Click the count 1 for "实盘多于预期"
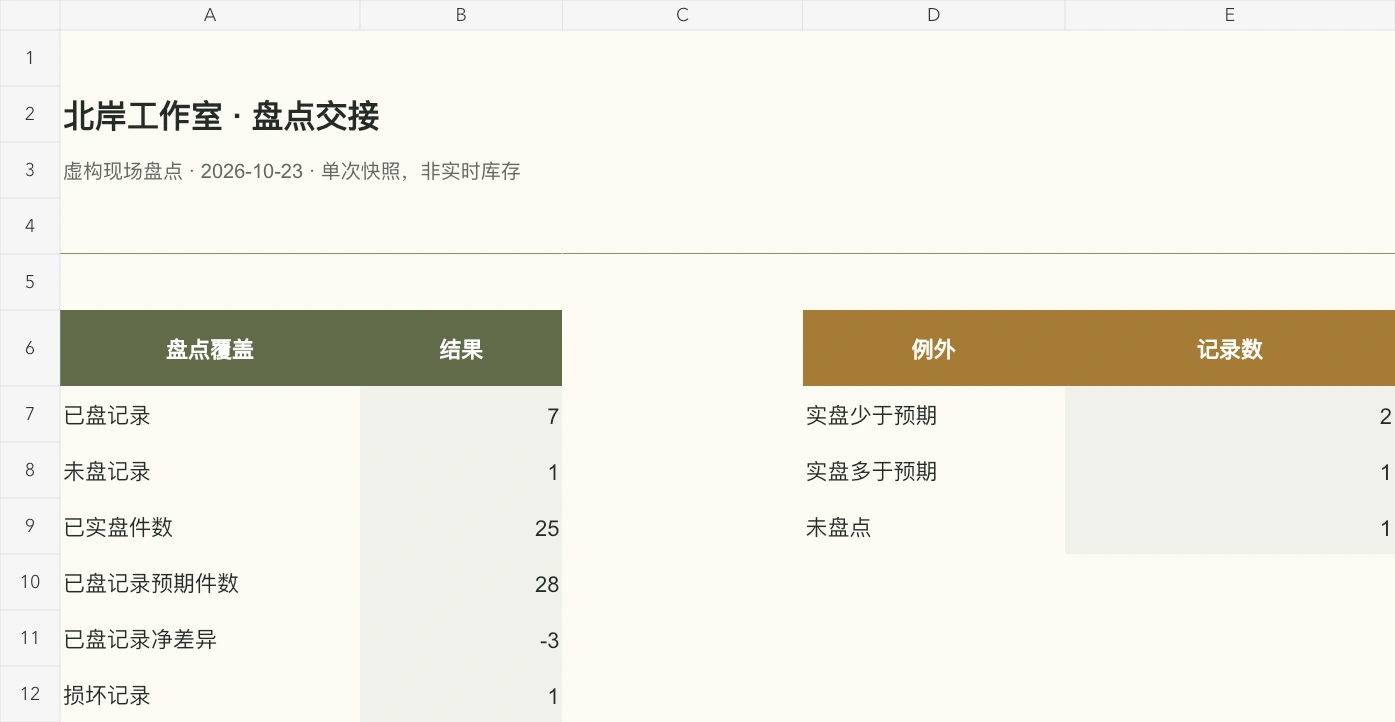1395x722 pixels. pos(1230,470)
